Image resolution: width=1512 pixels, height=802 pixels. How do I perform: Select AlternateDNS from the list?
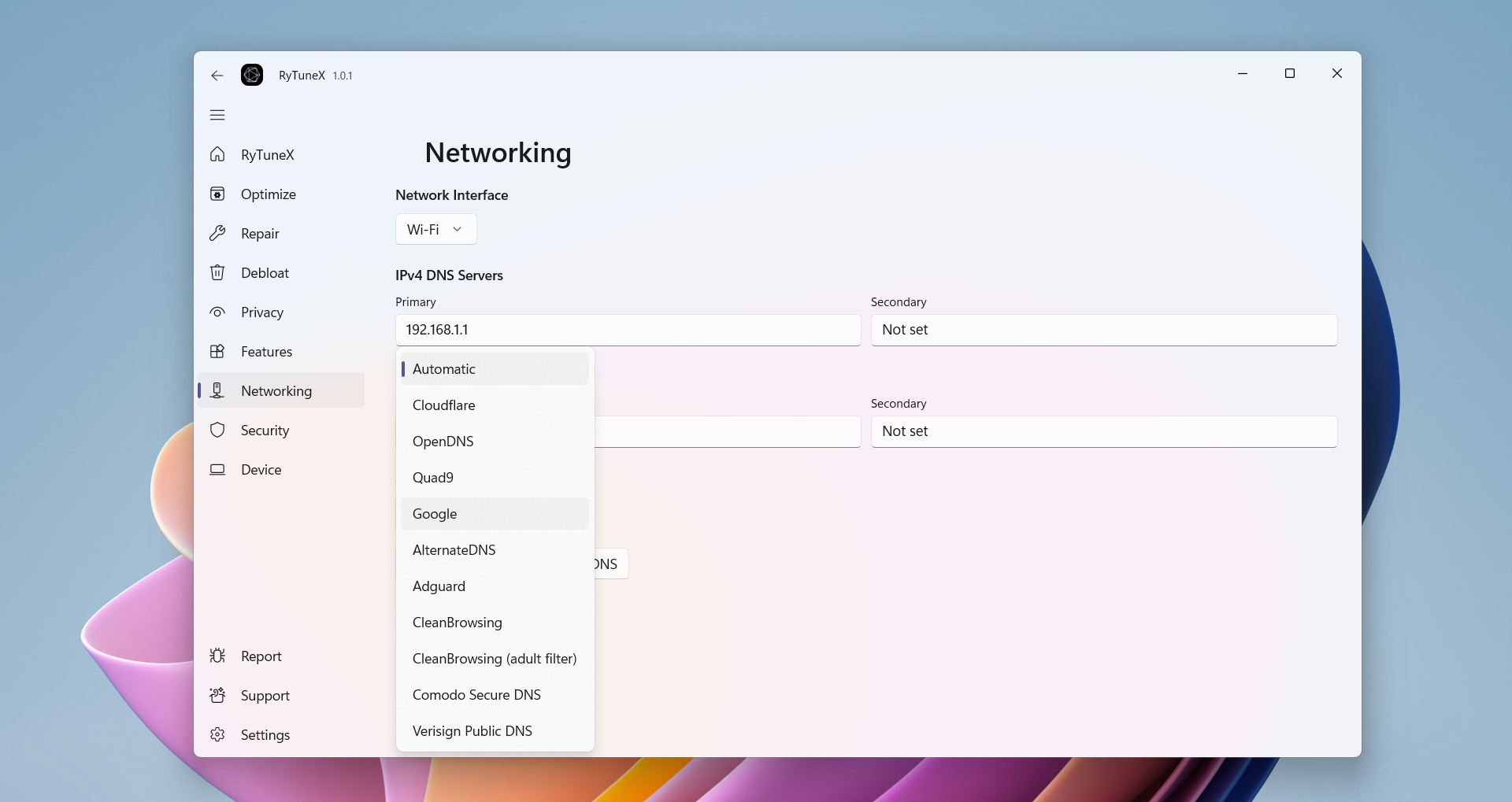[495, 550]
